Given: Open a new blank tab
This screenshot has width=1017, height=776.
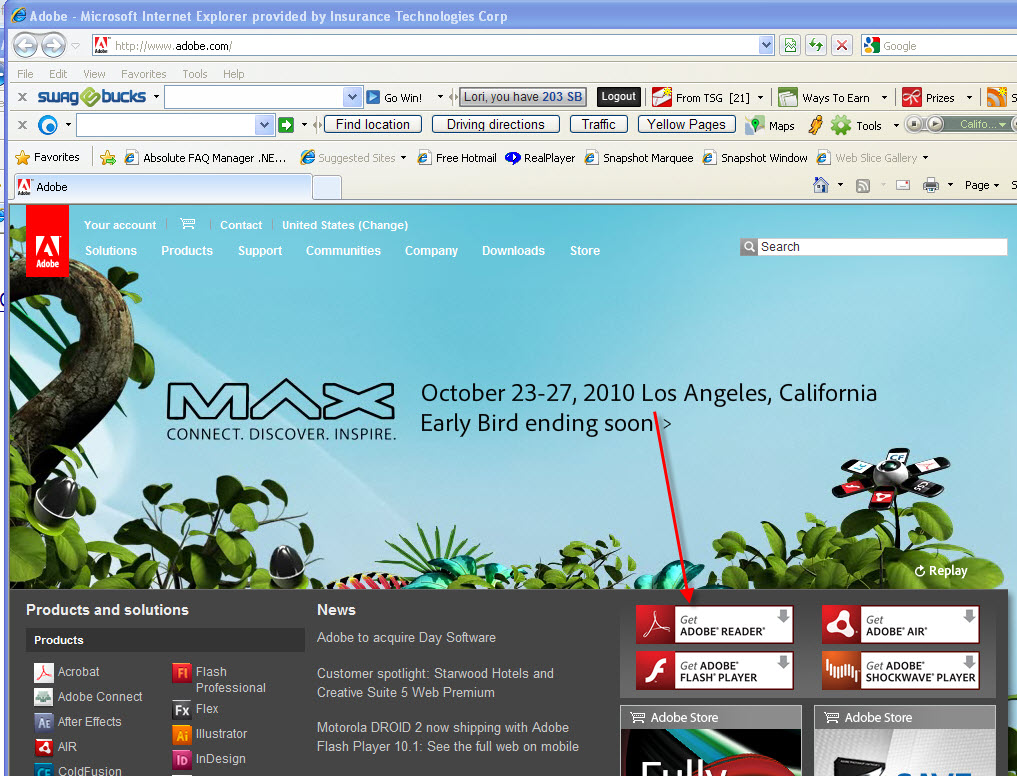Looking at the screenshot, I should [327, 188].
